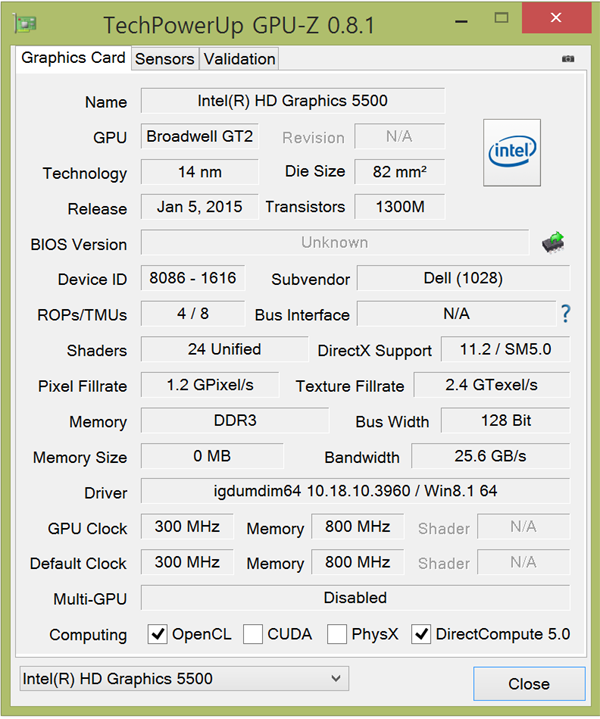Click the Shaders value 24 Unified
The height and width of the screenshot is (719, 600).
coord(224,349)
